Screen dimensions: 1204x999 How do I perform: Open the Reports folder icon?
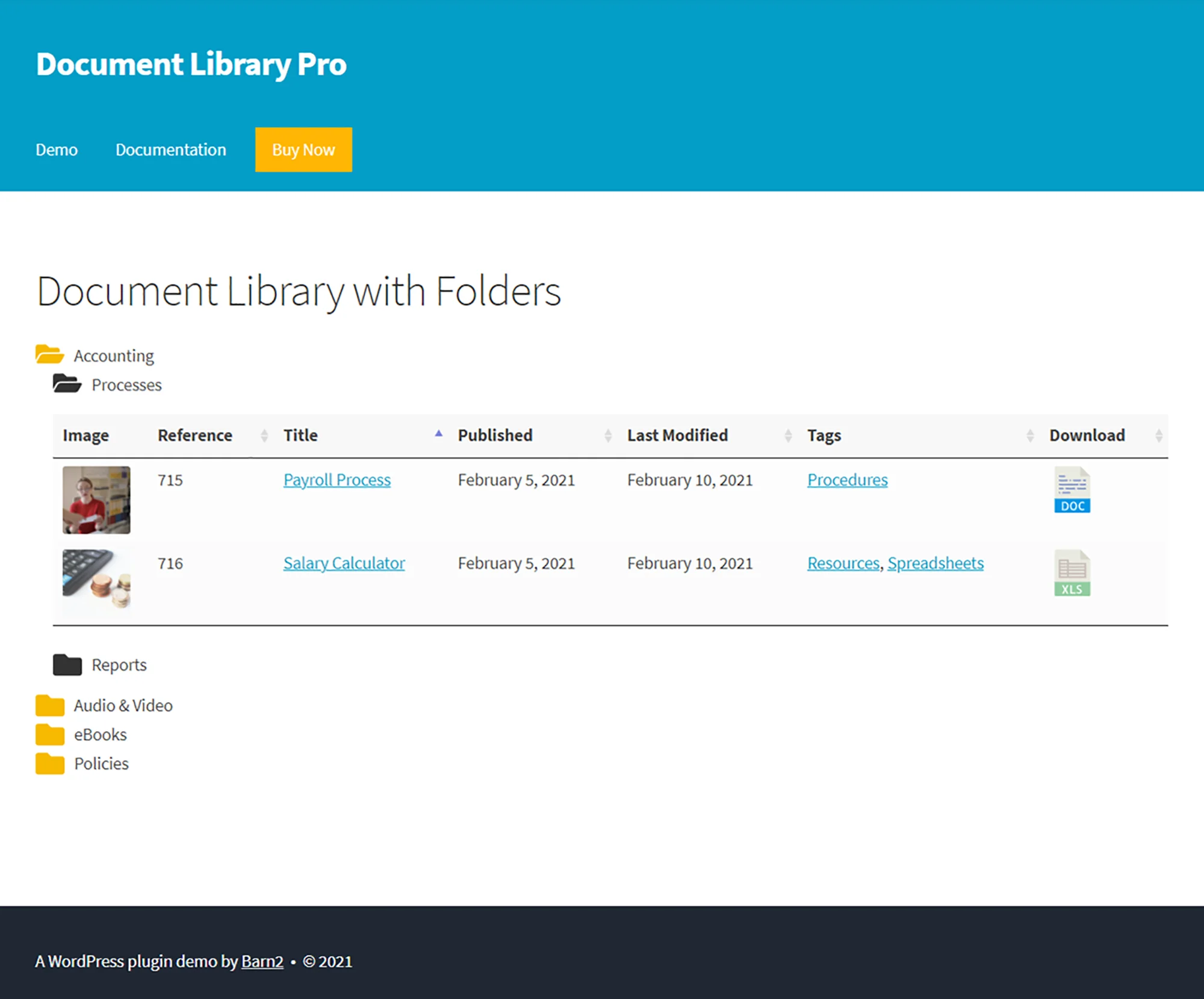[x=67, y=664]
